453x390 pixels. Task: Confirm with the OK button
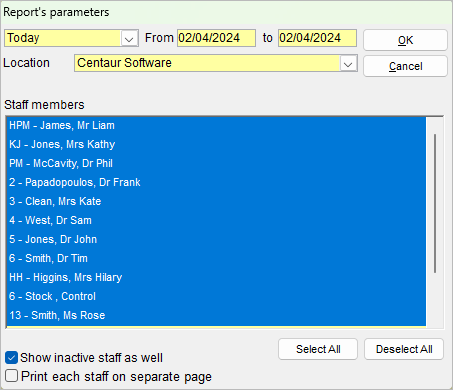(x=405, y=40)
